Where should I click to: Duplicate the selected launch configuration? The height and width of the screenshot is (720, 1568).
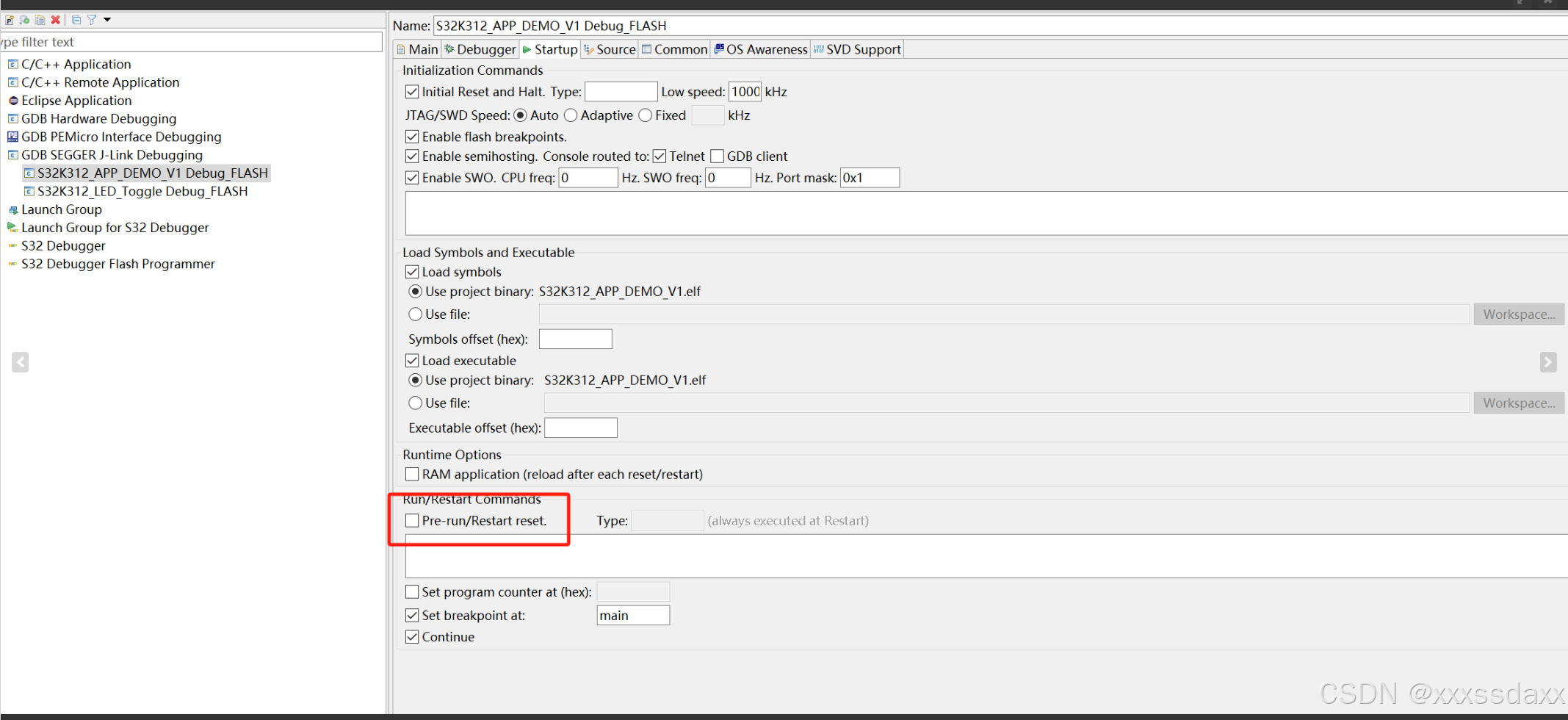pos(40,20)
